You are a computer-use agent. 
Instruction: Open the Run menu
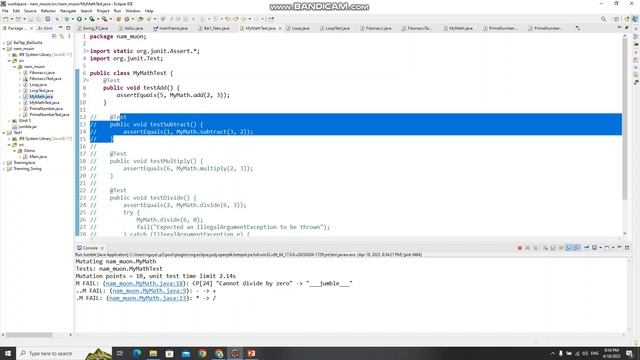tap(118, 11)
